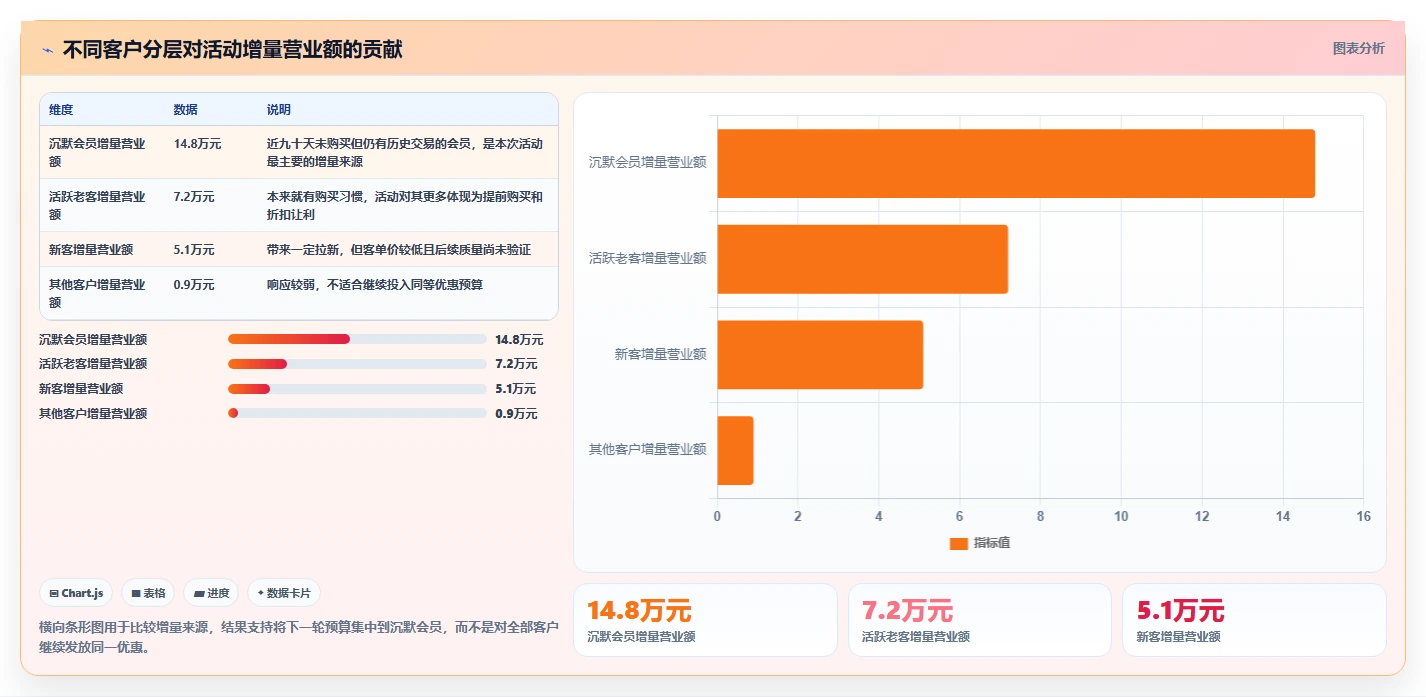
Task: Click the 维度 column header
Action: pyautogui.click(x=61, y=110)
